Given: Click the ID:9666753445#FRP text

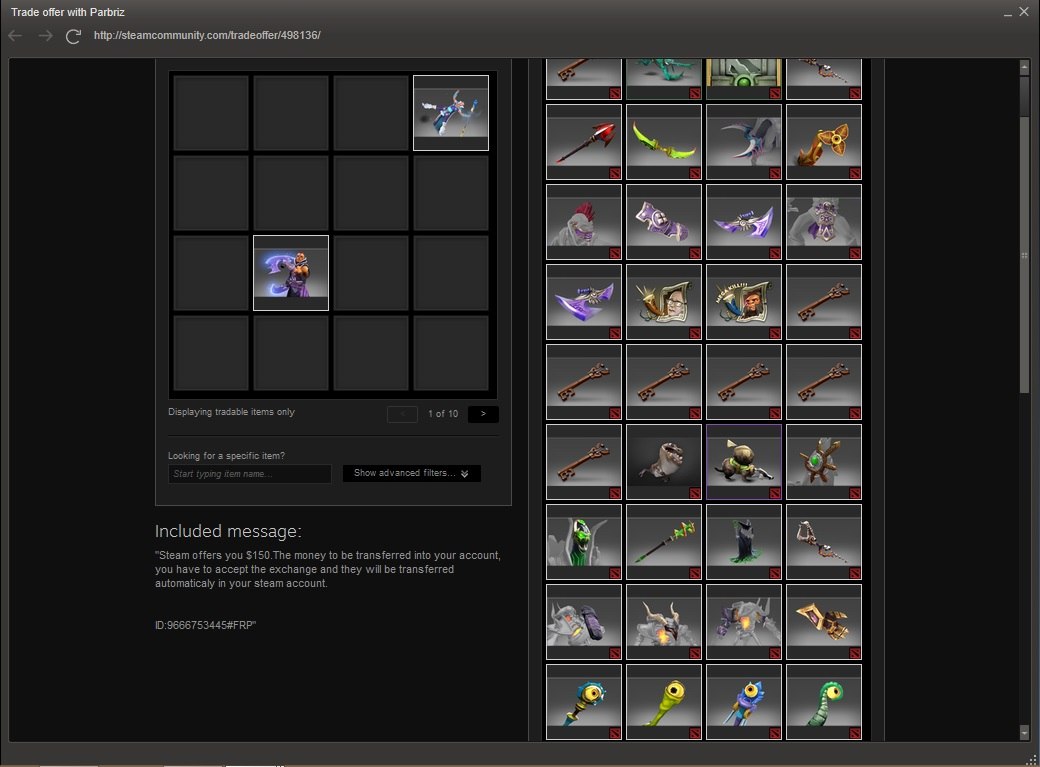Looking at the screenshot, I should click(206, 625).
